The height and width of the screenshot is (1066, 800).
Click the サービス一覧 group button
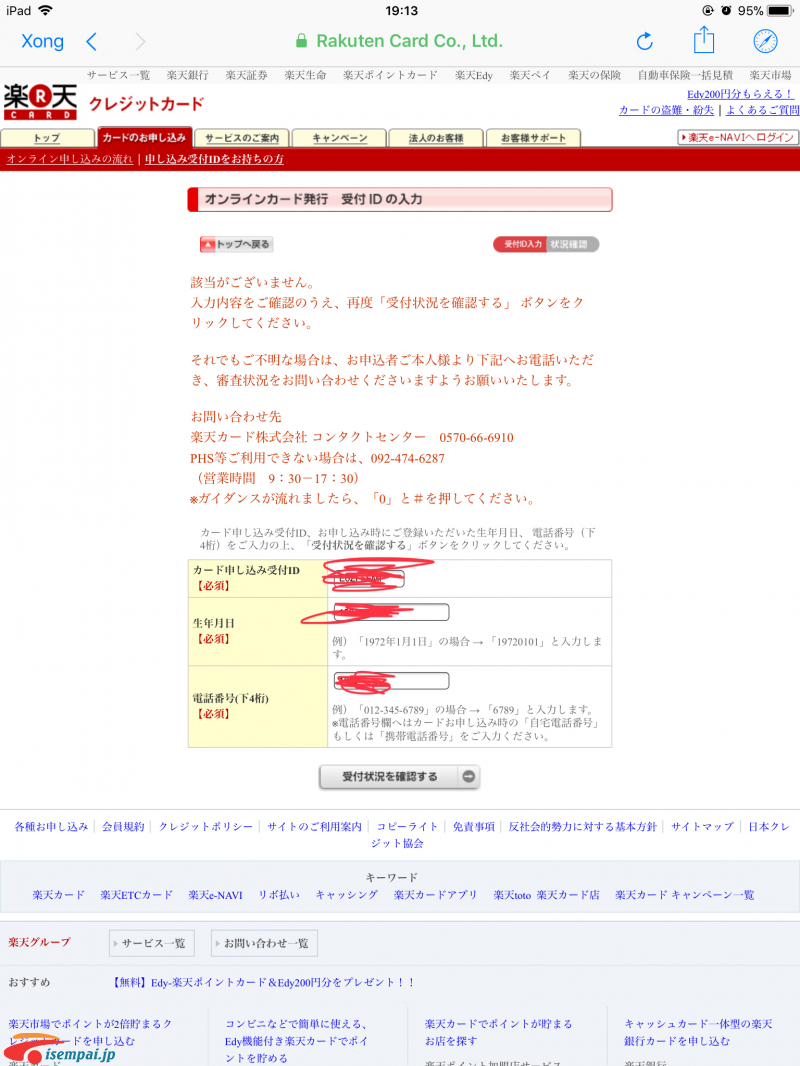tap(152, 944)
